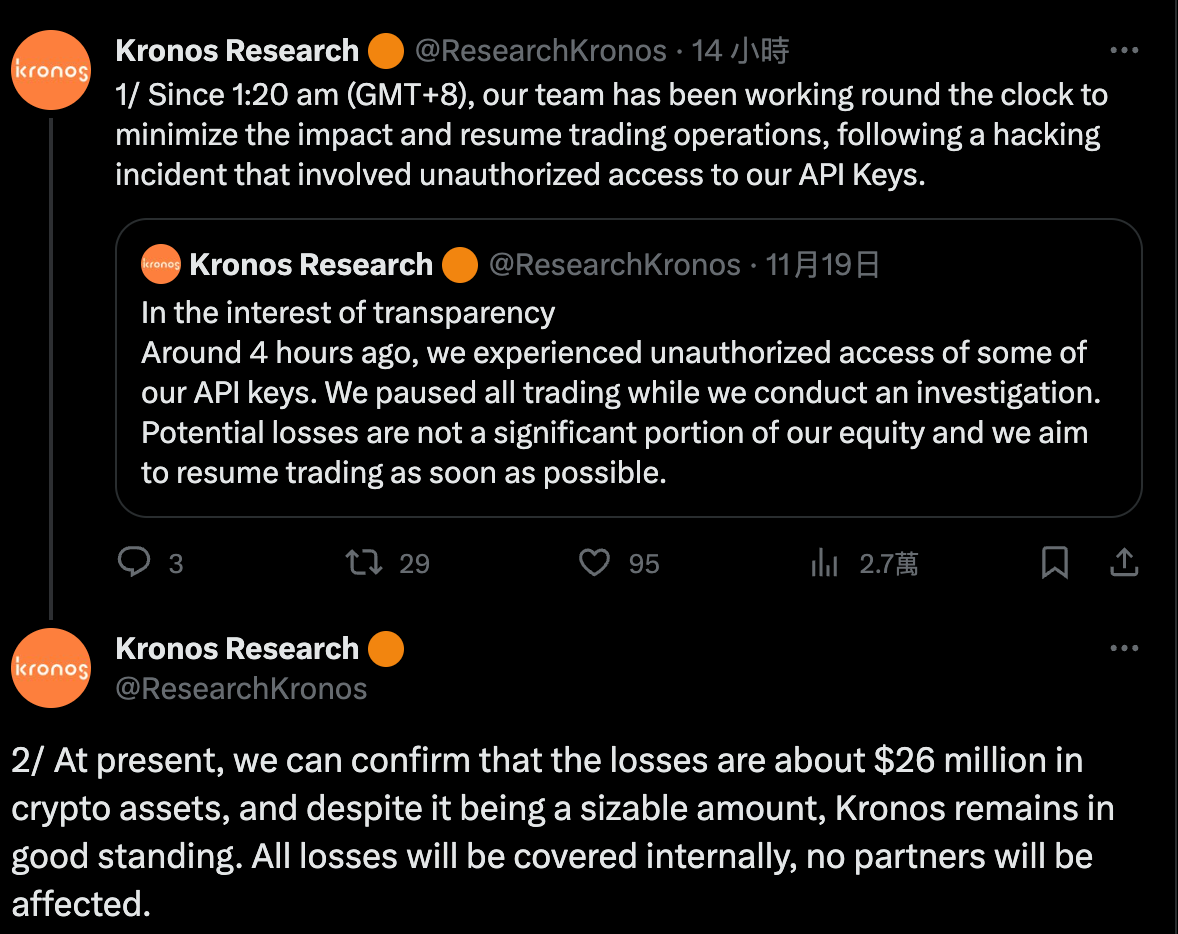Image resolution: width=1178 pixels, height=934 pixels.
Task: Open Kronos Research name in second tweet
Action: (x=237, y=649)
